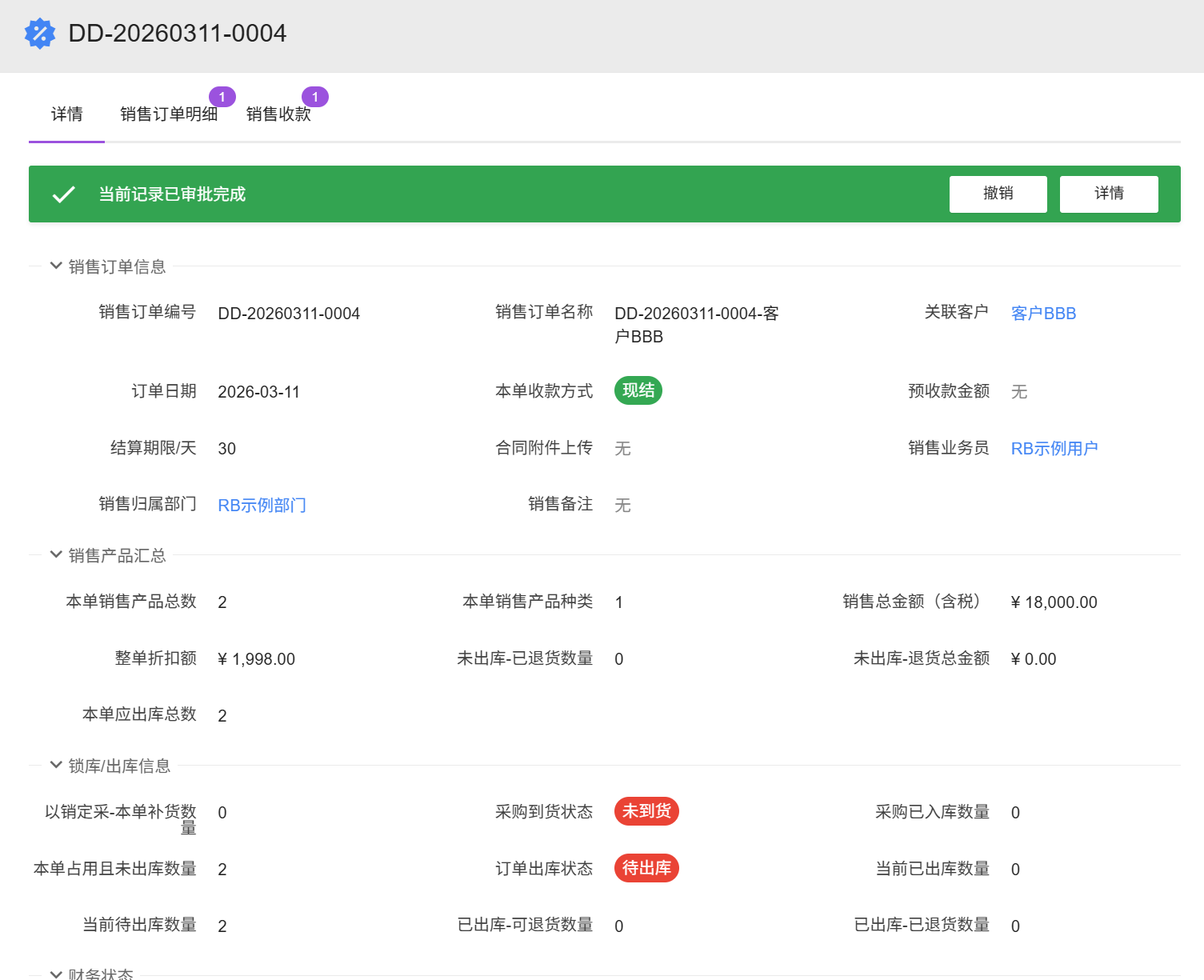Open the 销售收款 tab
1204x980 pixels.
point(278,114)
